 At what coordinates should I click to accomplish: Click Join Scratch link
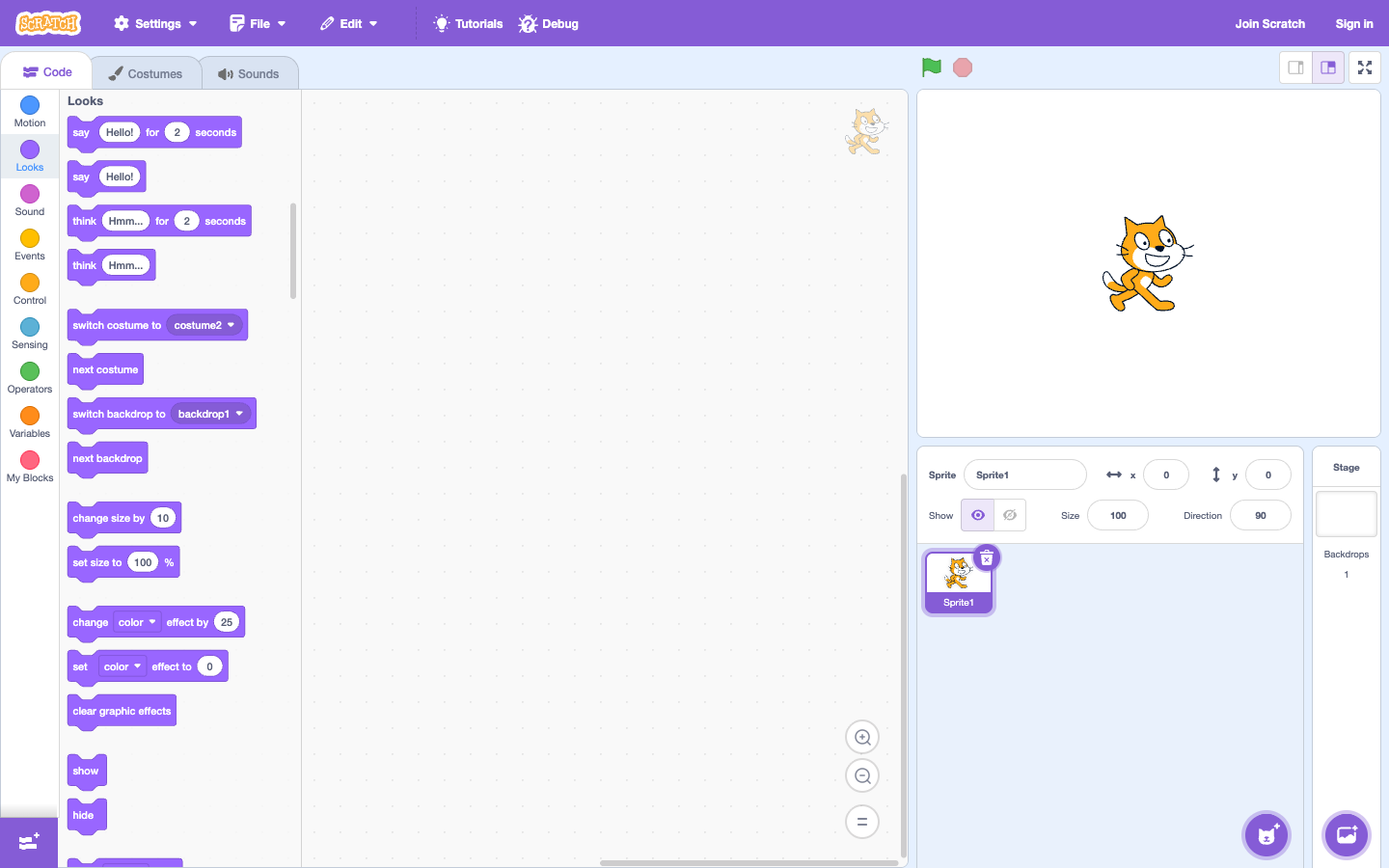pos(1269,23)
